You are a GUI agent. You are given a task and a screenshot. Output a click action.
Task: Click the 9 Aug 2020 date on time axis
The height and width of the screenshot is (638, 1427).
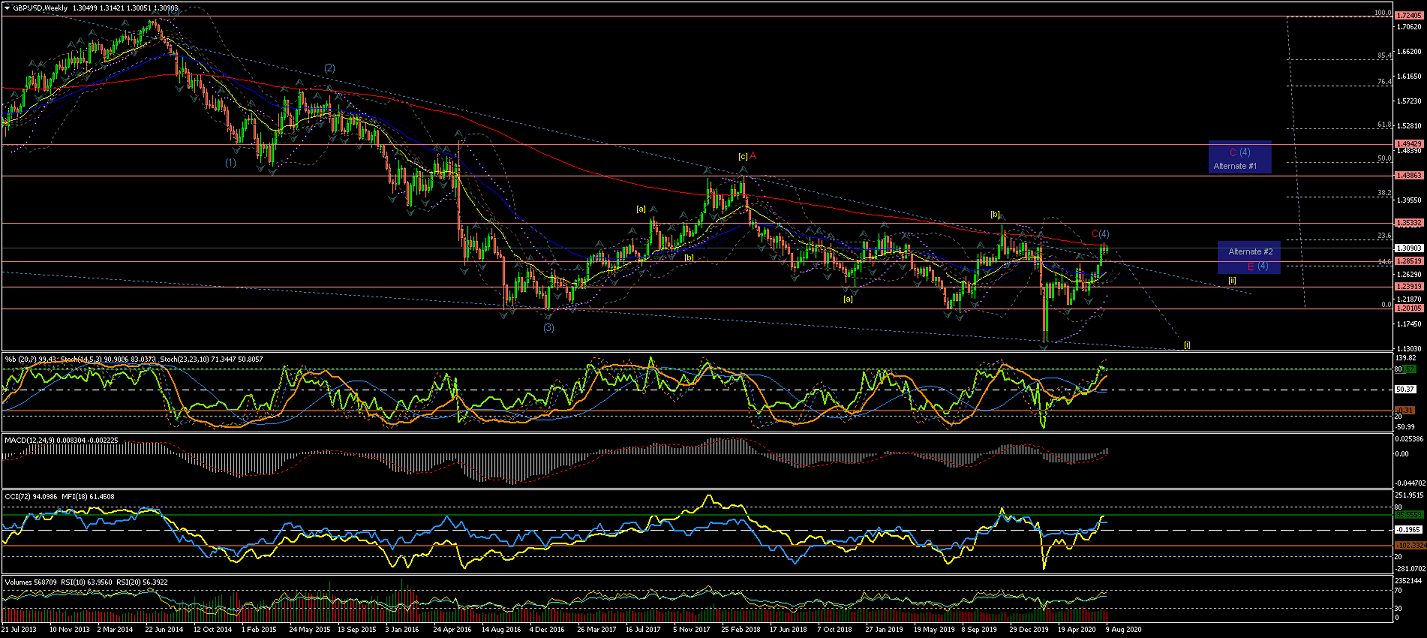(x=1121, y=632)
